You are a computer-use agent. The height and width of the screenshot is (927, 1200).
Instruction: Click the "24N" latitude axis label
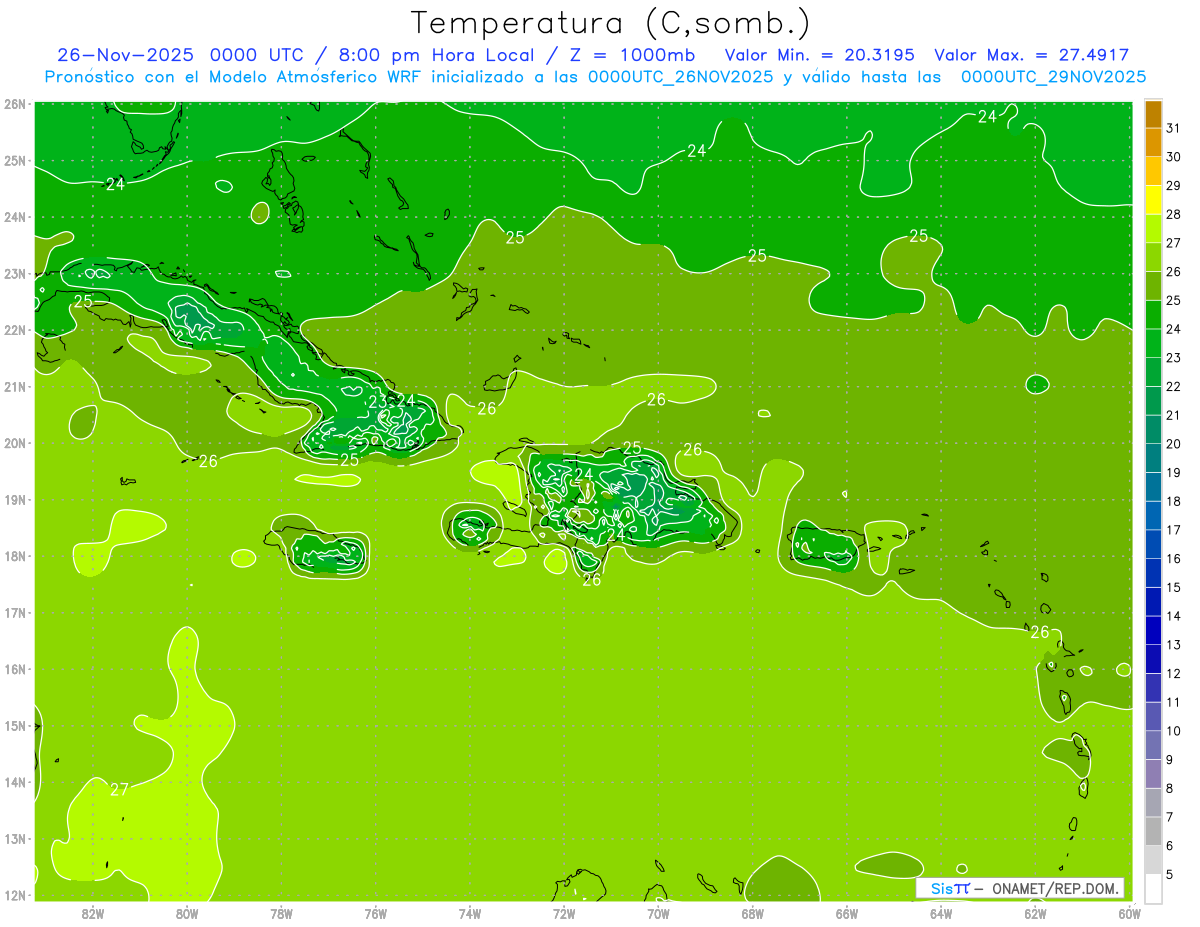click(15, 217)
